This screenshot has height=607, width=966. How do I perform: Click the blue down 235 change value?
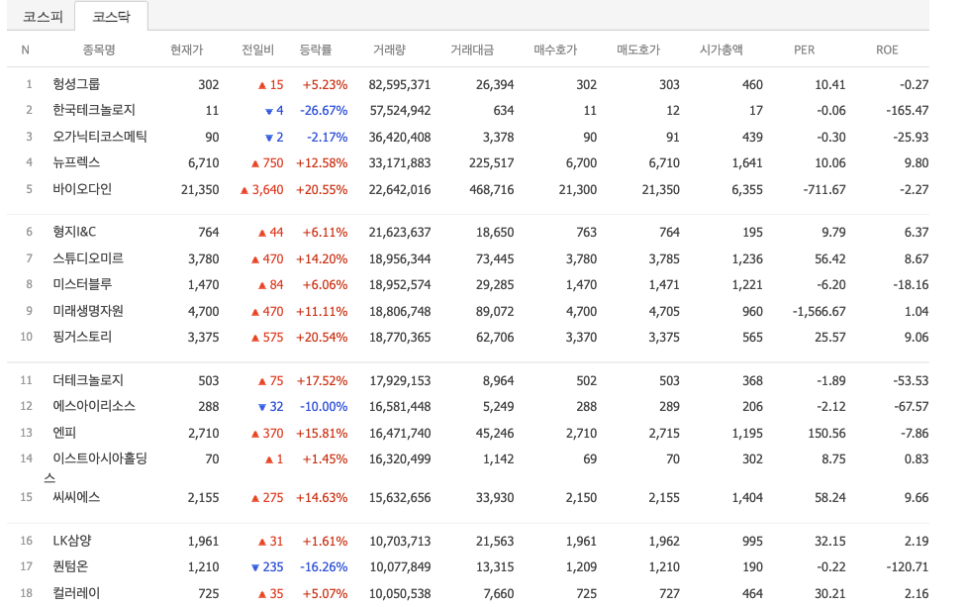click(x=267, y=567)
